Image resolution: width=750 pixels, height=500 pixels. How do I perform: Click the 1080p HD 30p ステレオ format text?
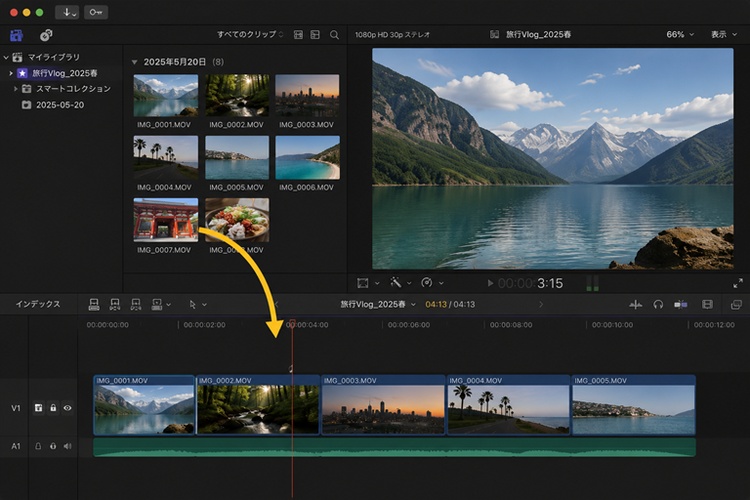392,34
